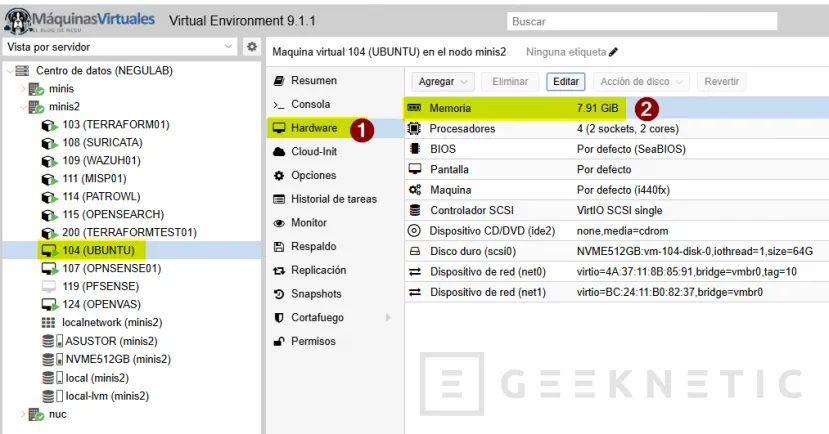Click the Por defecto (SeaBIOS) value

point(631,149)
